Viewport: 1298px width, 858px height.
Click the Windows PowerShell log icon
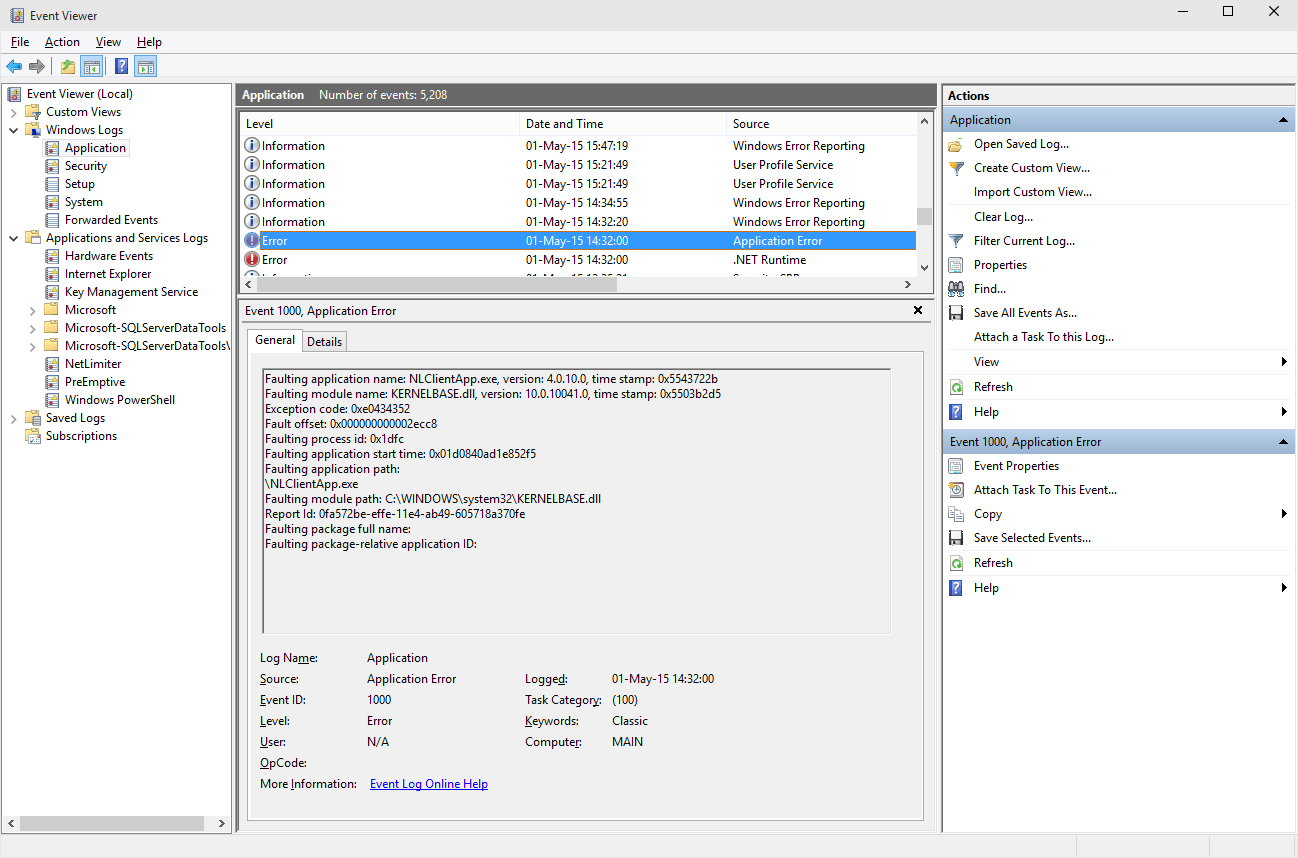(x=53, y=400)
